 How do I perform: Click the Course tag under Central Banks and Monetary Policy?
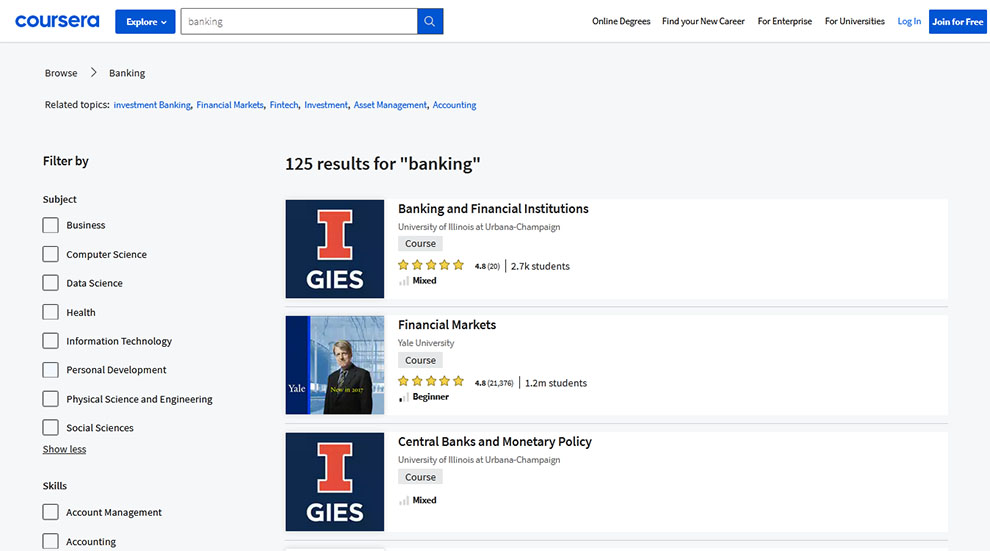[x=420, y=477]
